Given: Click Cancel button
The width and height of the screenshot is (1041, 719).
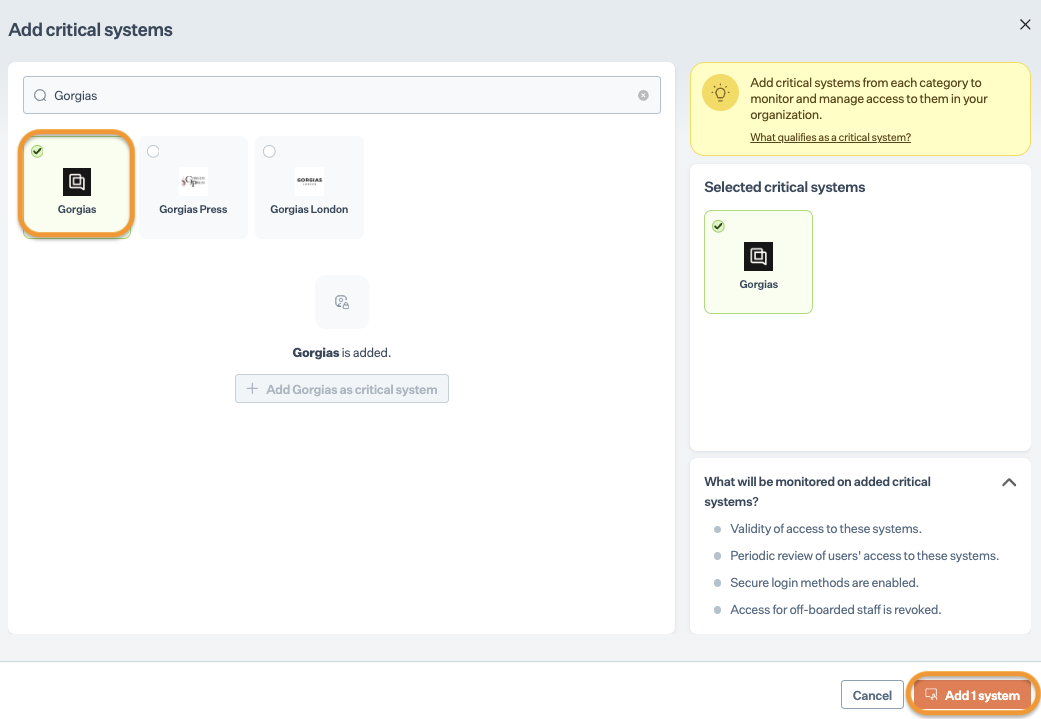Looking at the screenshot, I should (872, 695).
